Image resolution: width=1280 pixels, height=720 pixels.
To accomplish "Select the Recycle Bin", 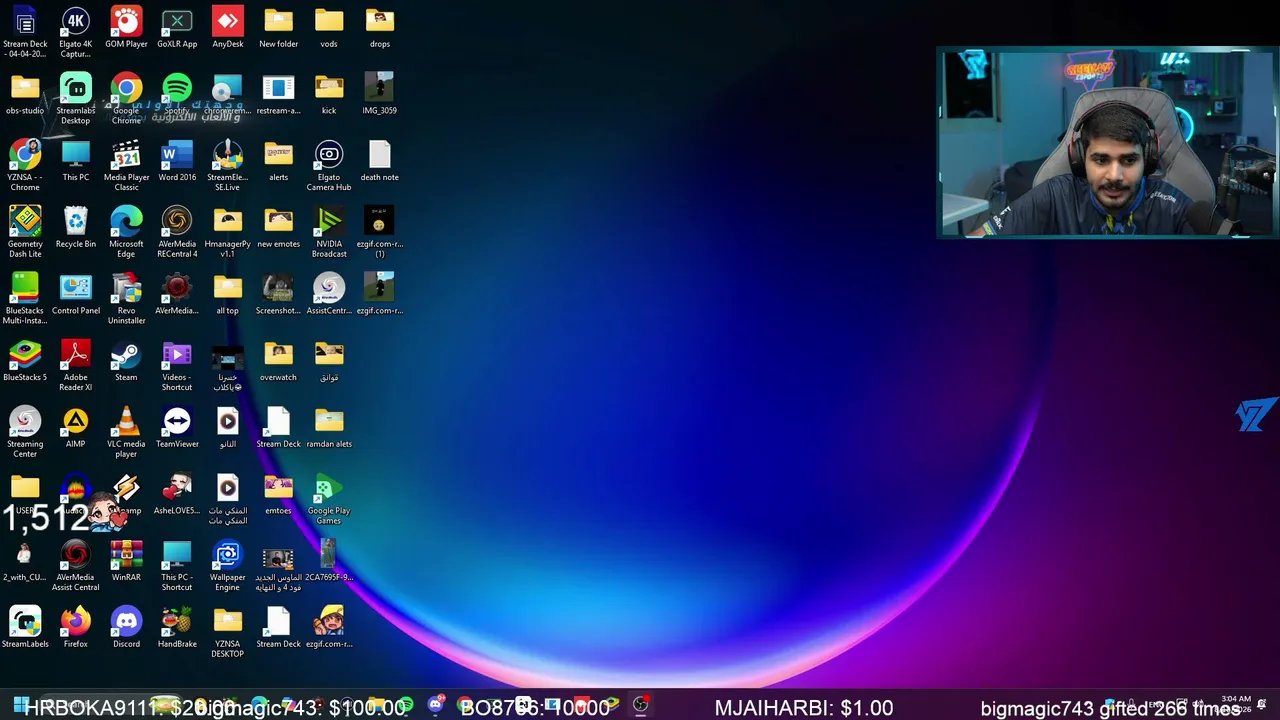I will click(75, 228).
